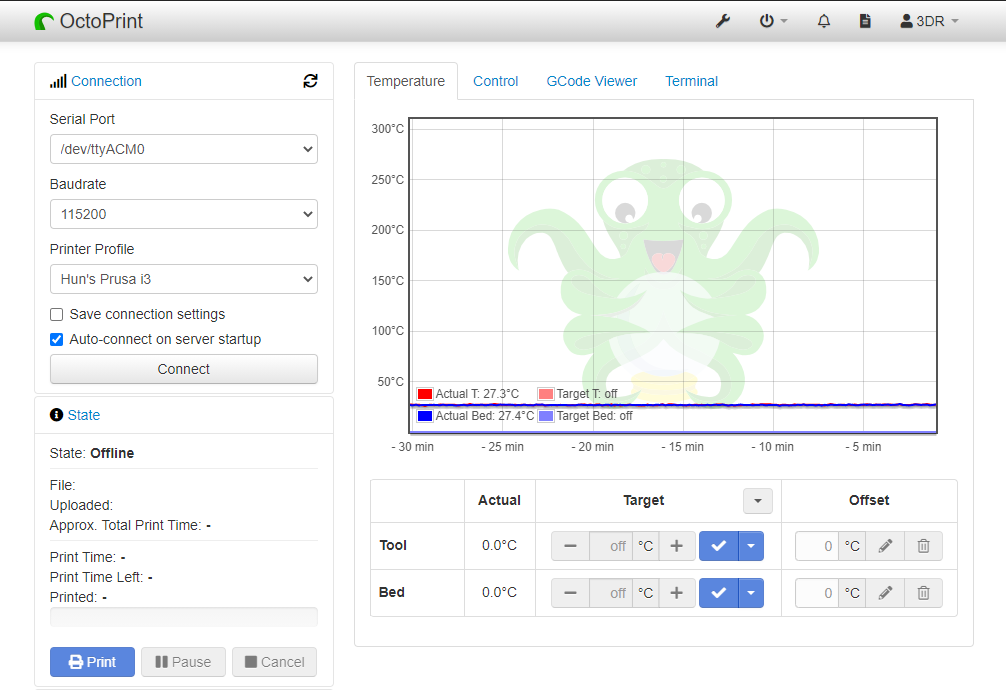This screenshot has height=690, width=1006.
Task: Open the Printer Profile dropdown
Action: [183, 279]
